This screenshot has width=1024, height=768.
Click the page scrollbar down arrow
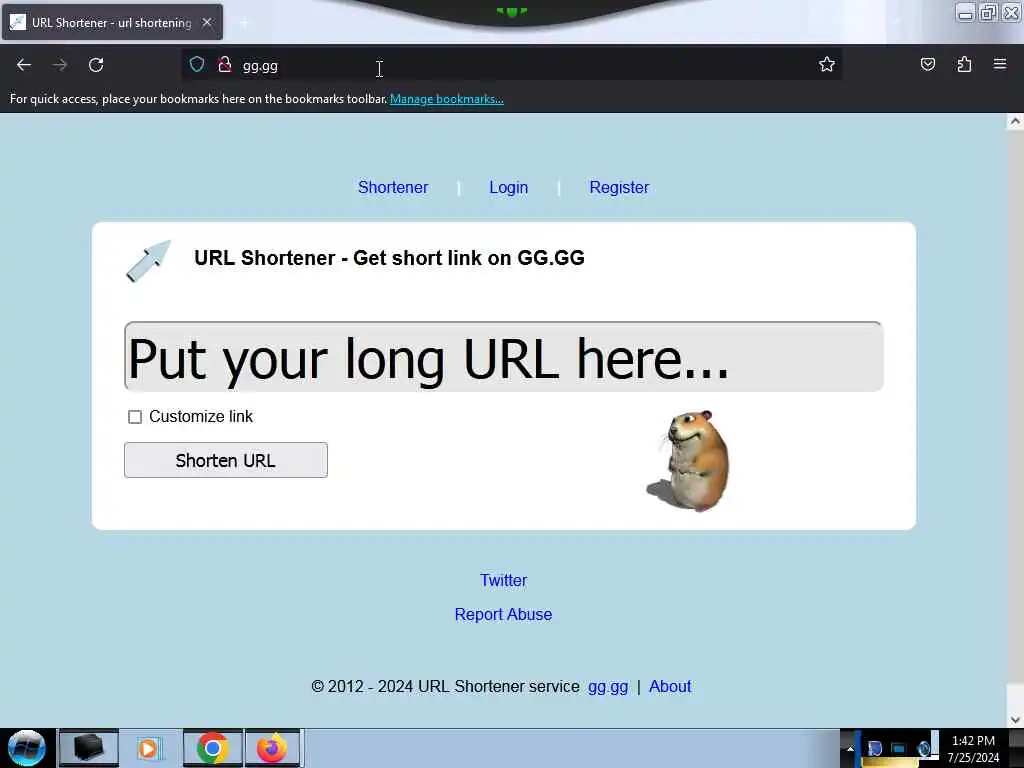point(1015,720)
